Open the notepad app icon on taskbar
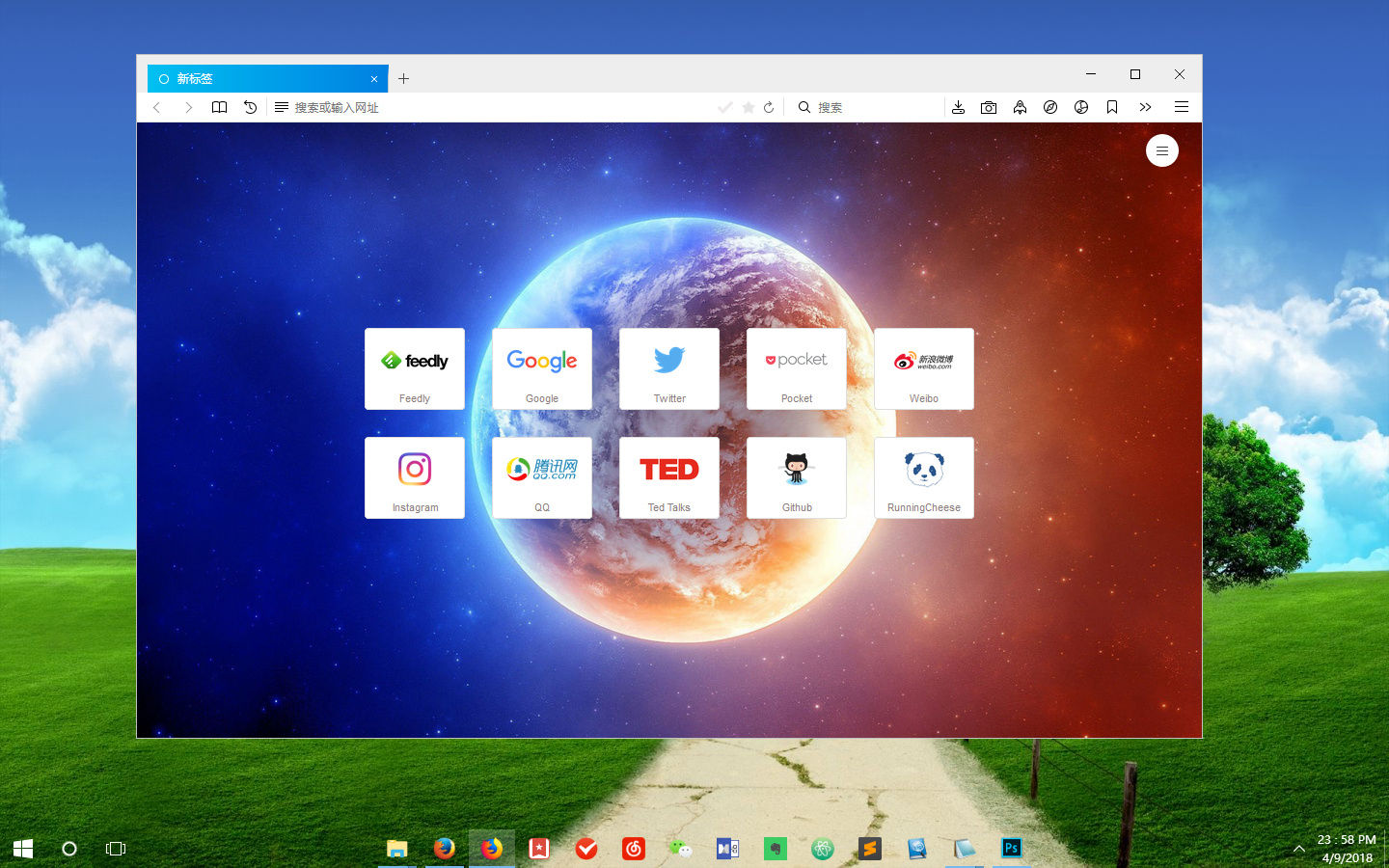 (x=965, y=849)
